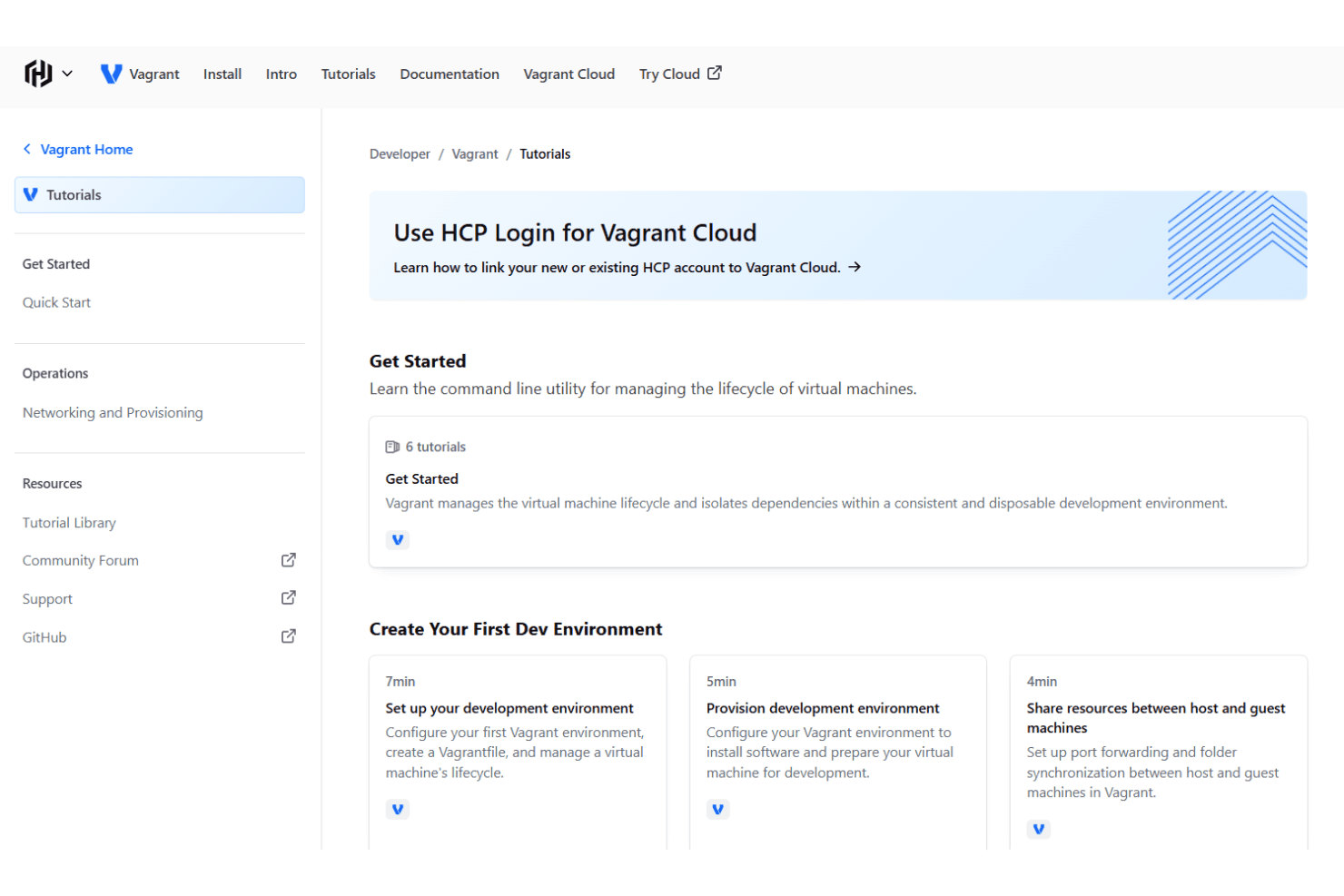The height and width of the screenshot is (896, 1344).
Task: Click Create Your First Dev Environment heading
Action: [516, 629]
